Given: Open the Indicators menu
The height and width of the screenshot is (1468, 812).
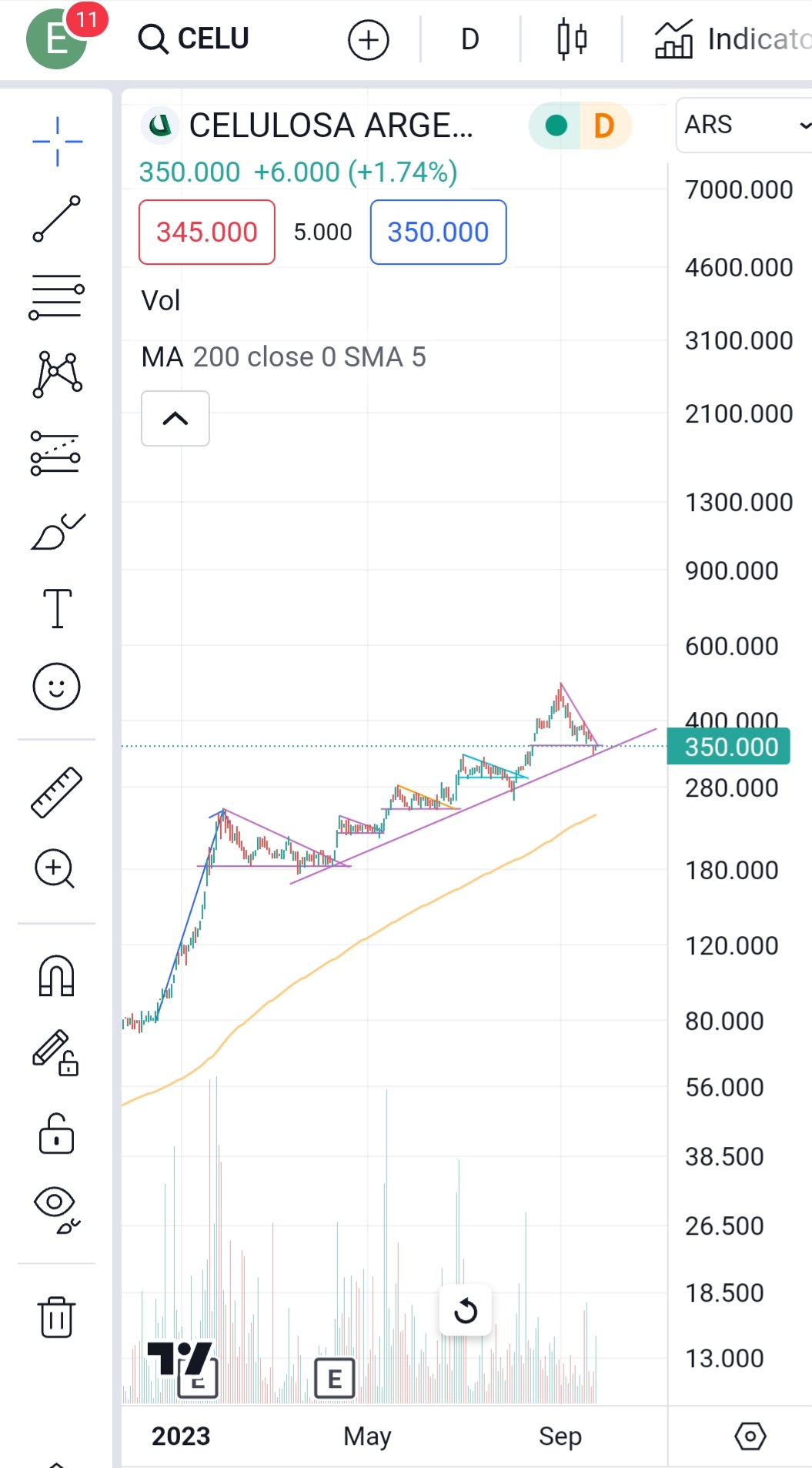Looking at the screenshot, I should coord(733,38).
